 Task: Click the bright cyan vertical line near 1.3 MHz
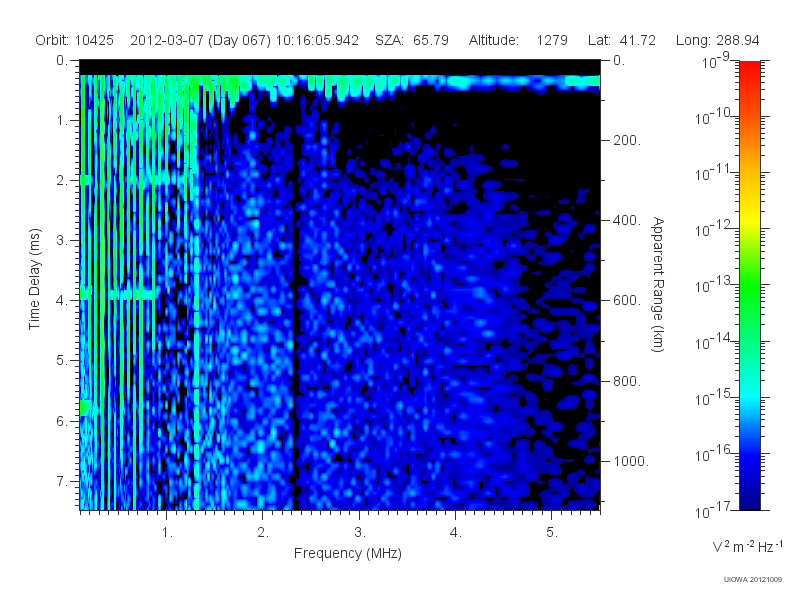[x=196, y=306]
